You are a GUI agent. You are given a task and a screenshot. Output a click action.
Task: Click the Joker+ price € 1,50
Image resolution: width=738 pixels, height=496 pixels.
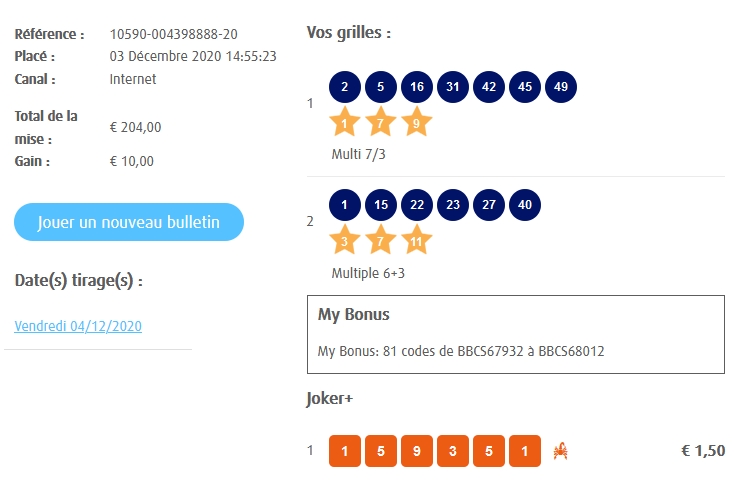click(703, 451)
